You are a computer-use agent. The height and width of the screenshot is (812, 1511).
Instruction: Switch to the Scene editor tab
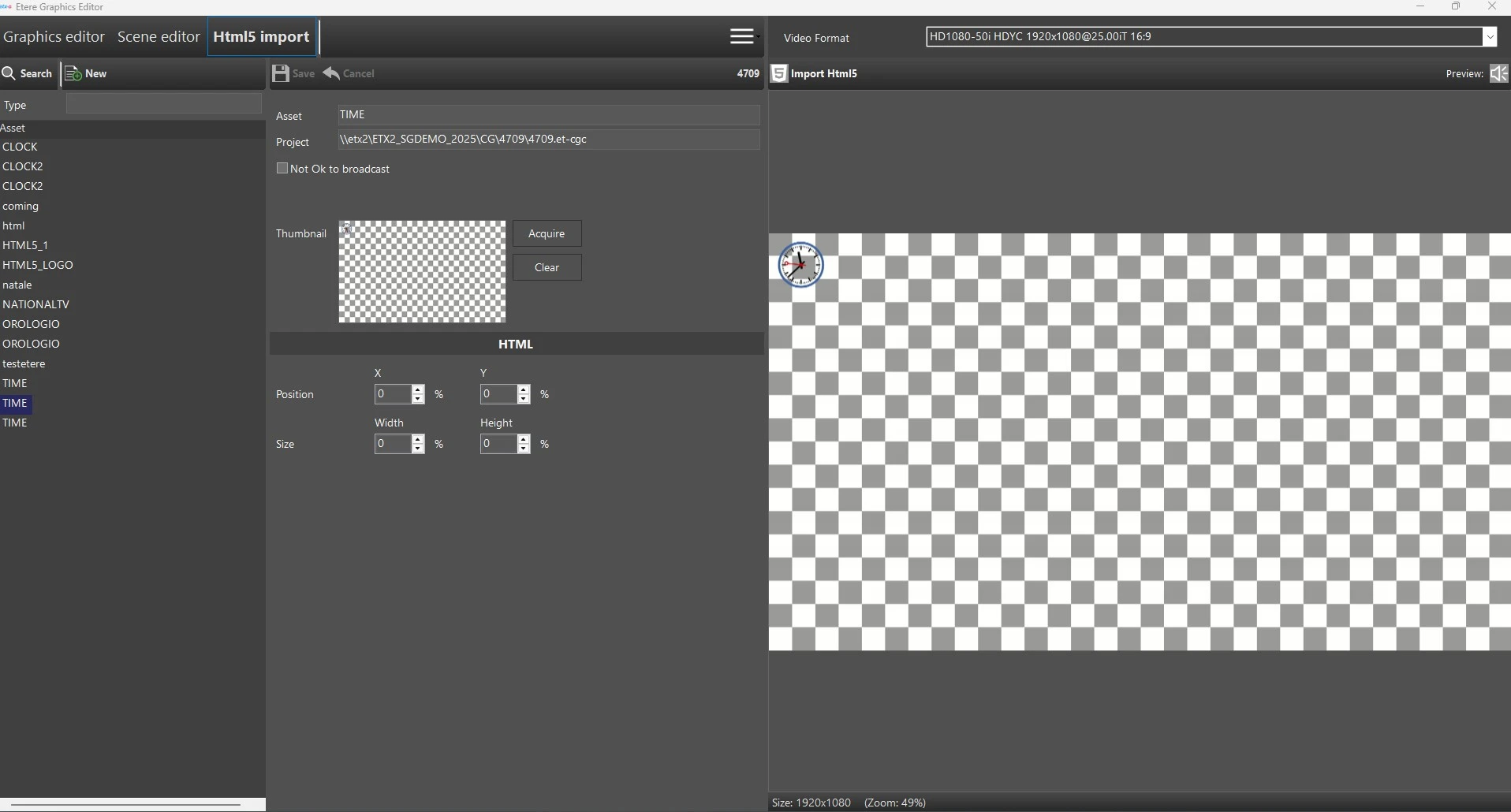(159, 37)
